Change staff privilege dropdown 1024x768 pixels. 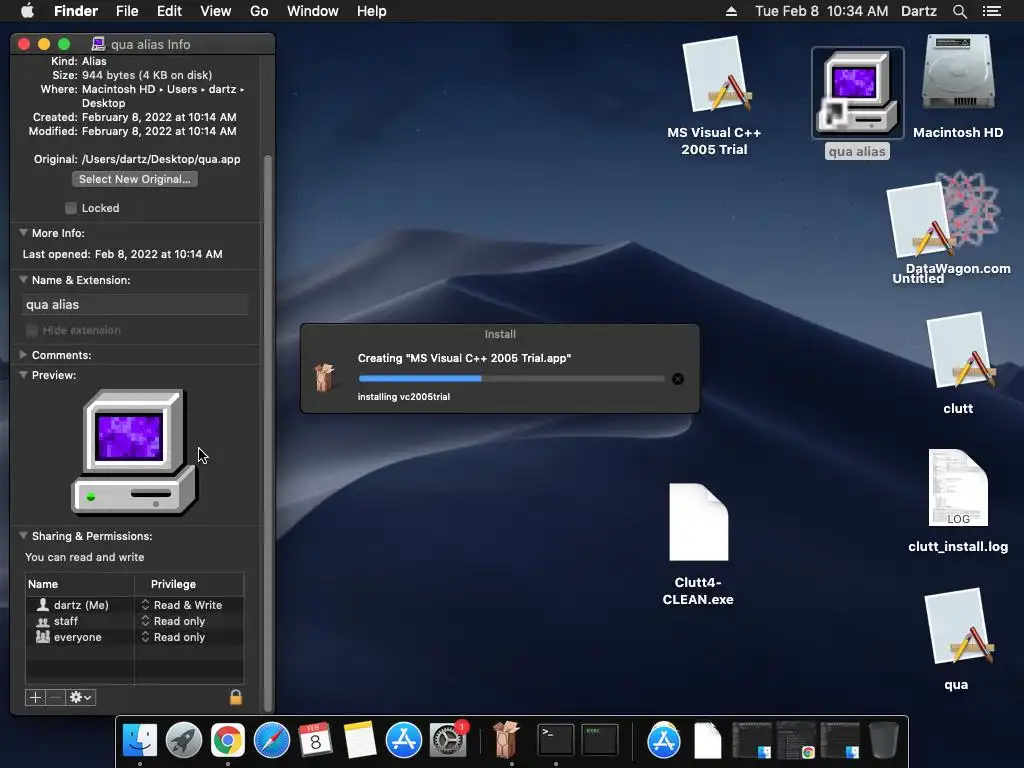[x=174, y=621]
